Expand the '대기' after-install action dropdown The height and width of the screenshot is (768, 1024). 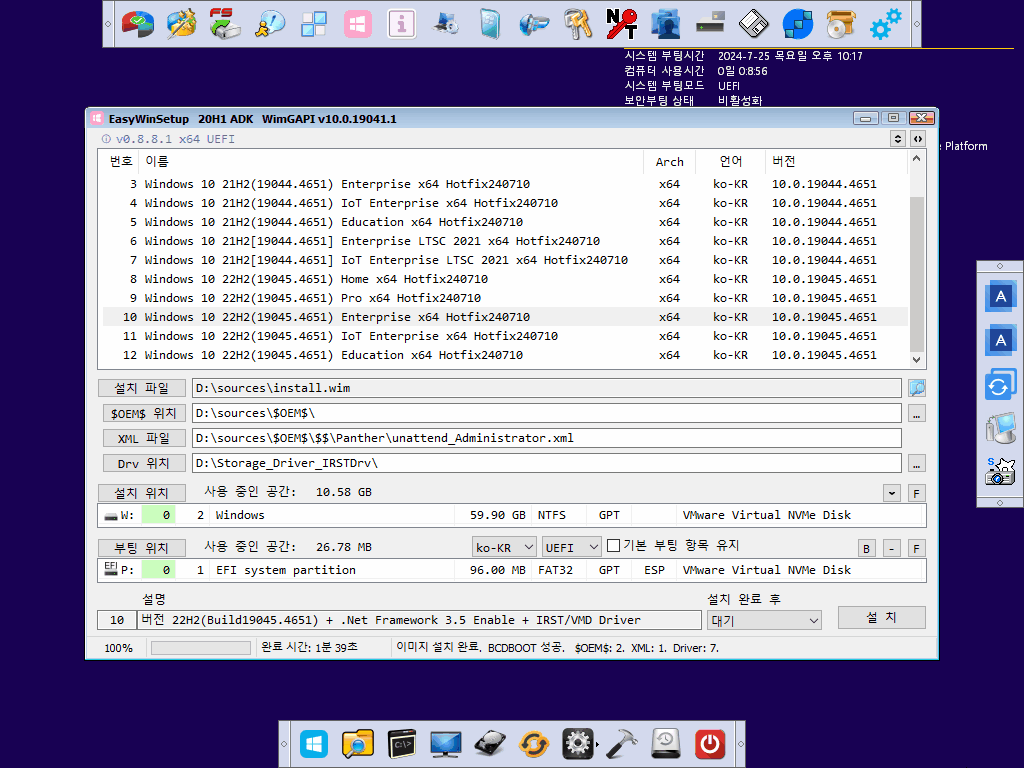pos(764,620)
